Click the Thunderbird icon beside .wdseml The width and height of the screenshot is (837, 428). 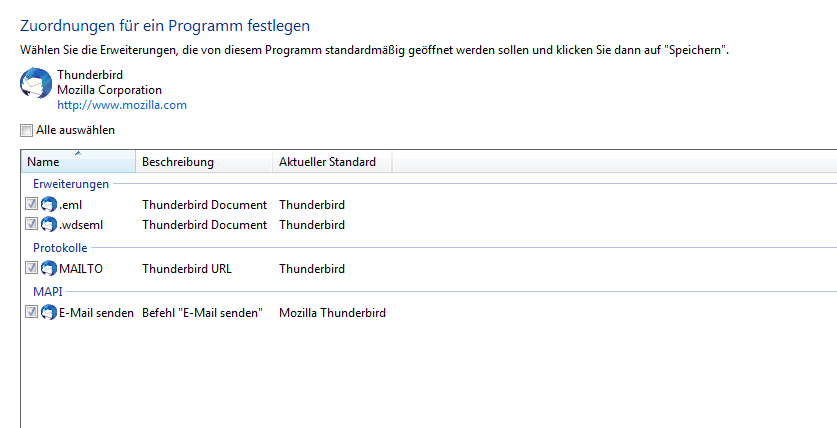(x=49, y=225)
